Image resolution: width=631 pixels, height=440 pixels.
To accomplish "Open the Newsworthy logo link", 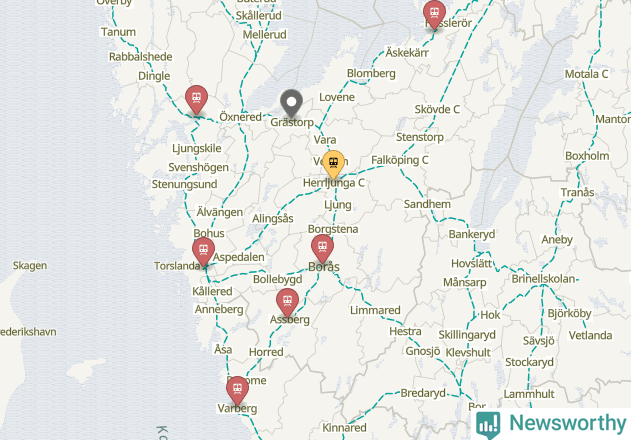I will click(x=551, y=424).
